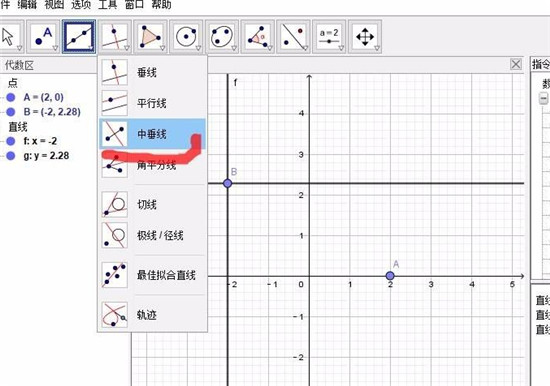Click the 切线 tangent icon
550x386 pixels.
114,204
